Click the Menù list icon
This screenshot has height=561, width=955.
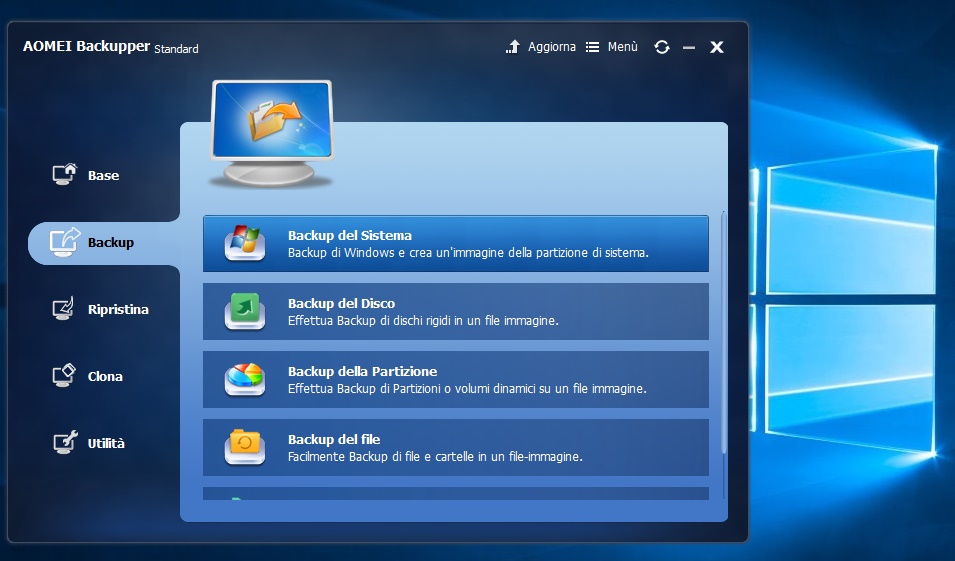592,47
